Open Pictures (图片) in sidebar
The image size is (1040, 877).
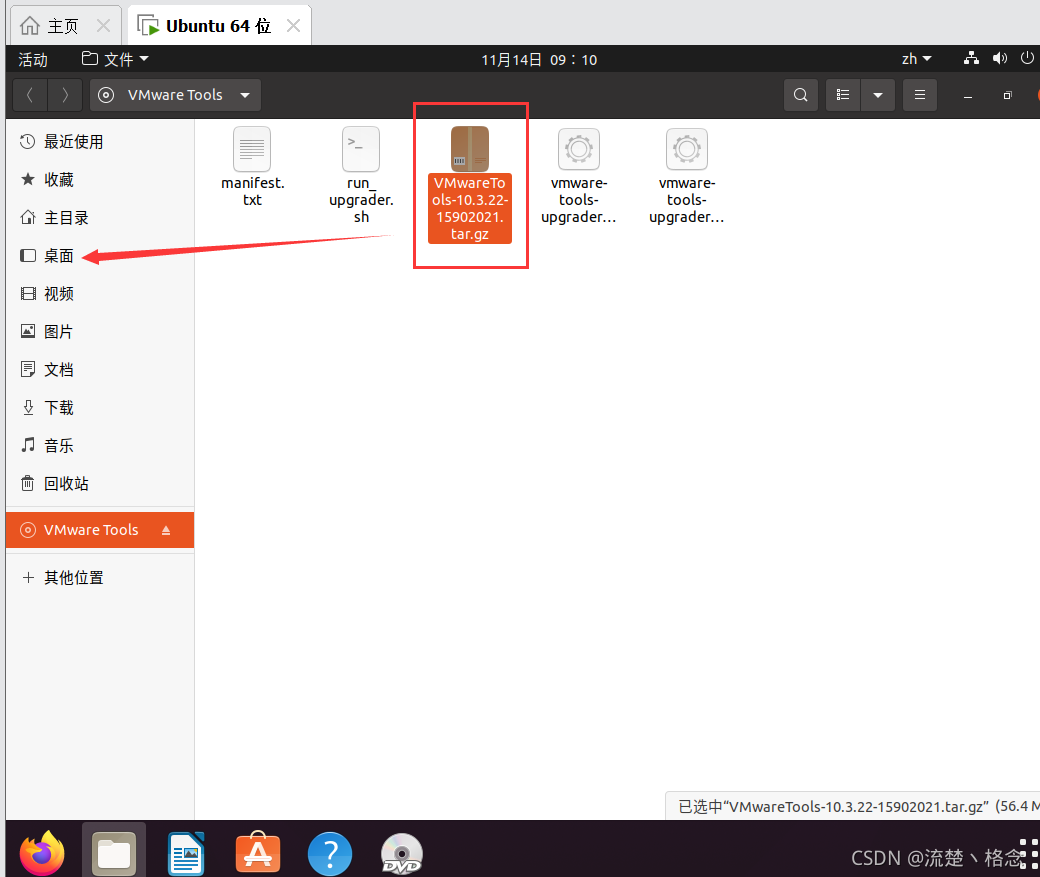[x=99, y=332]
